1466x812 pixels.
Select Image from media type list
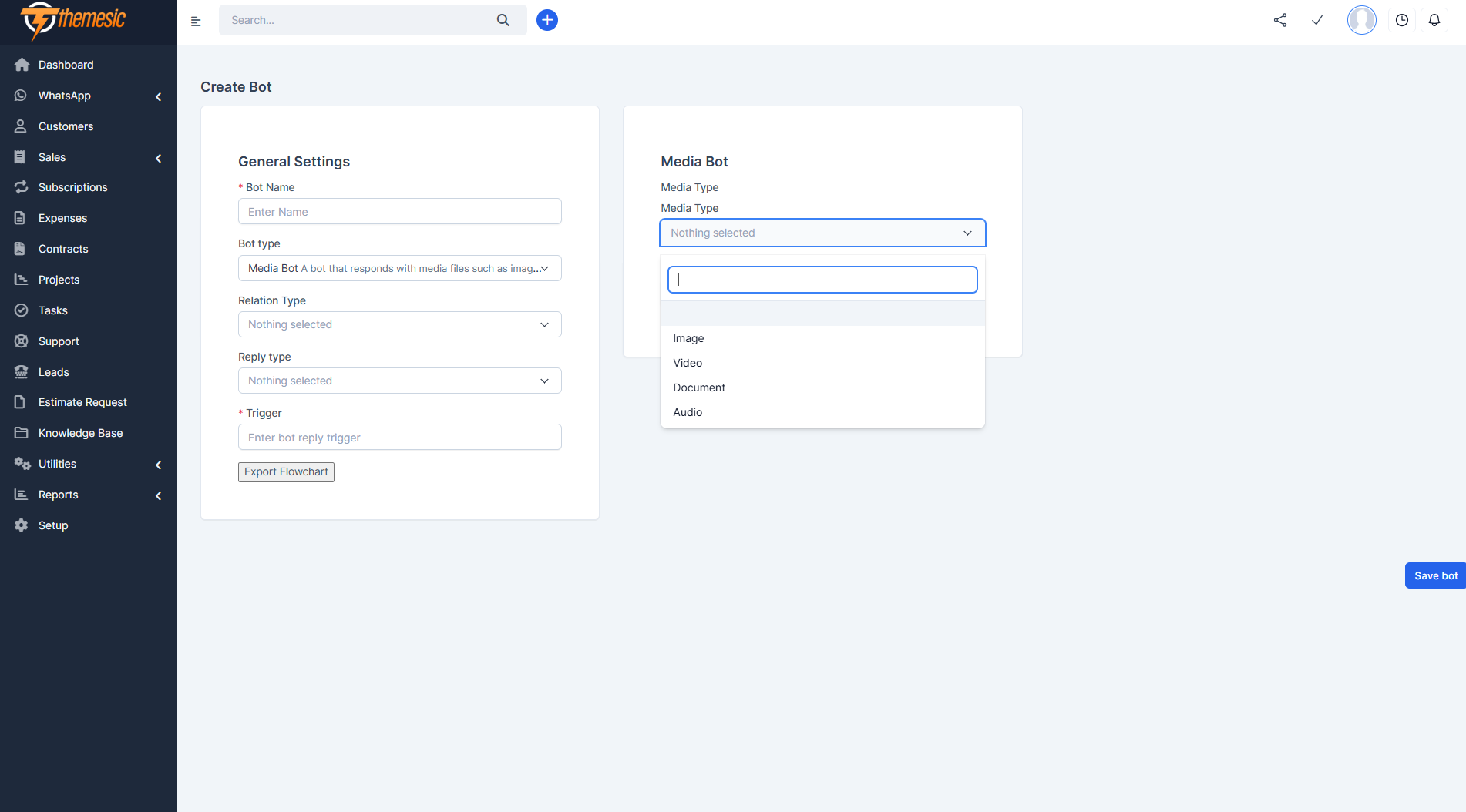pyautogui.click(x=822, y=338)
